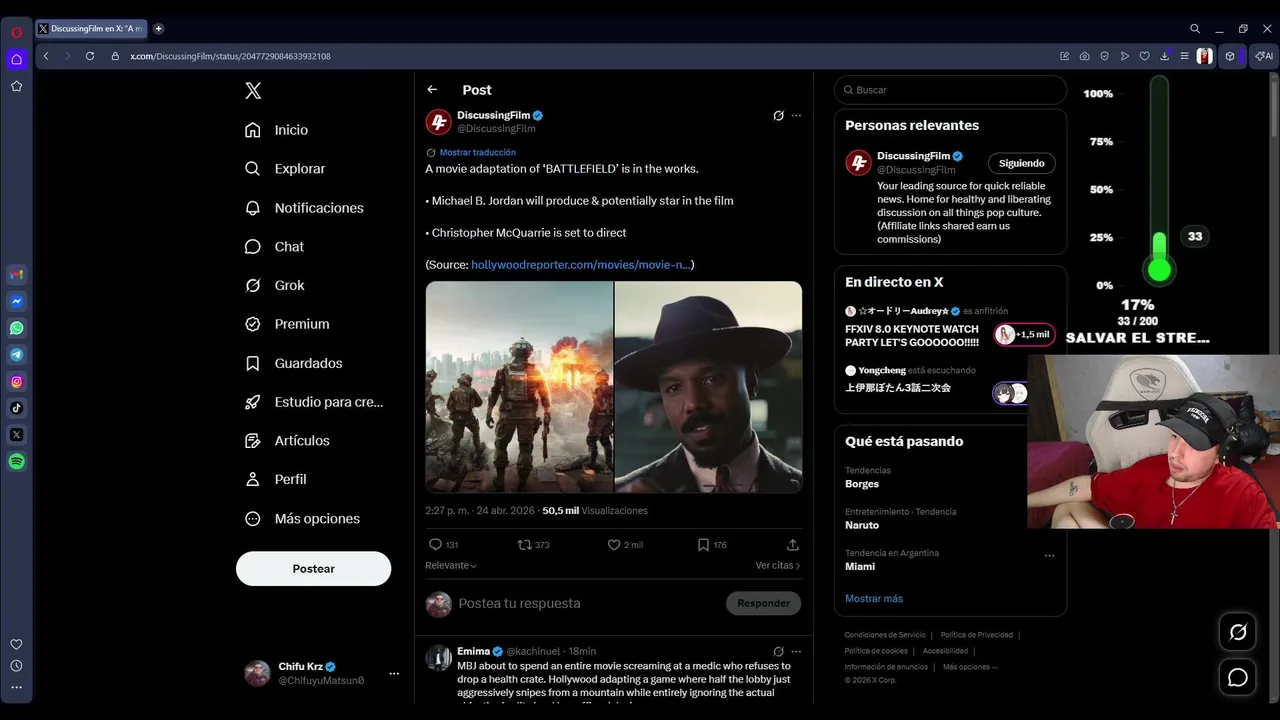Click the browser reload button
The image size is (1280, 720).
point(90,56)
